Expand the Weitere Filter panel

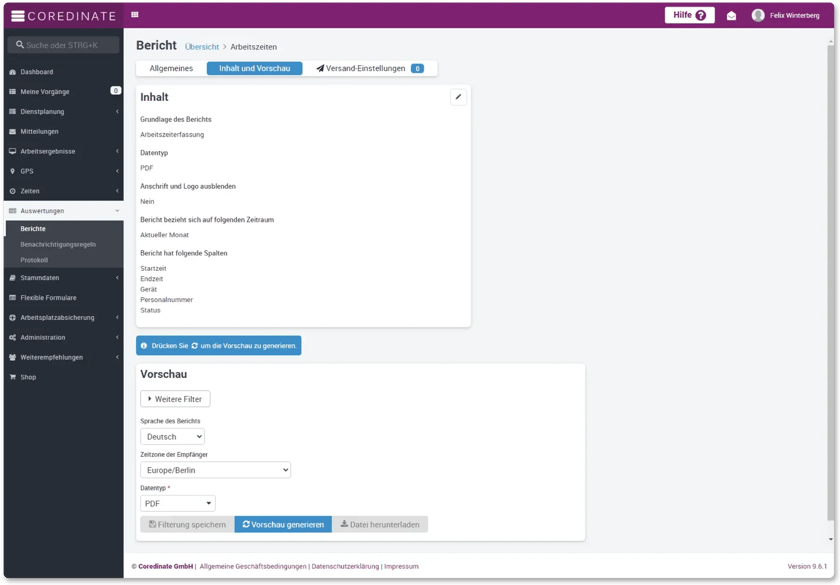pyautogui.click(x=175, y=398)
